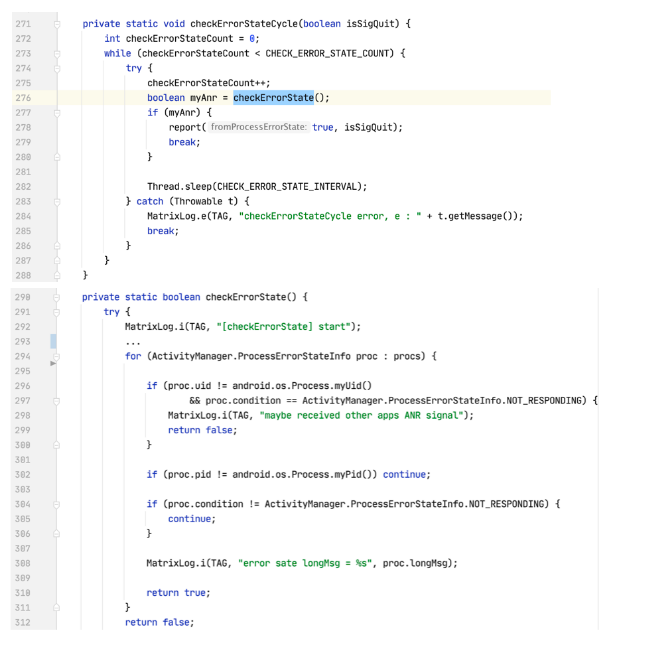
Task: Click fold end marker at line 306
Action: 57,534
